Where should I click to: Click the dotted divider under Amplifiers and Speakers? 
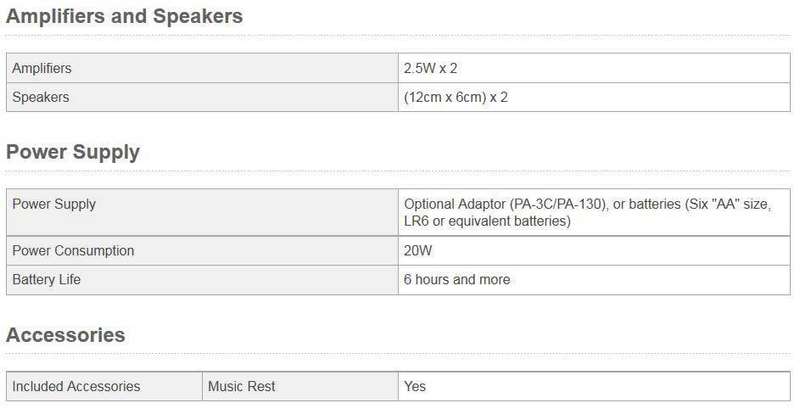point(398,37)
